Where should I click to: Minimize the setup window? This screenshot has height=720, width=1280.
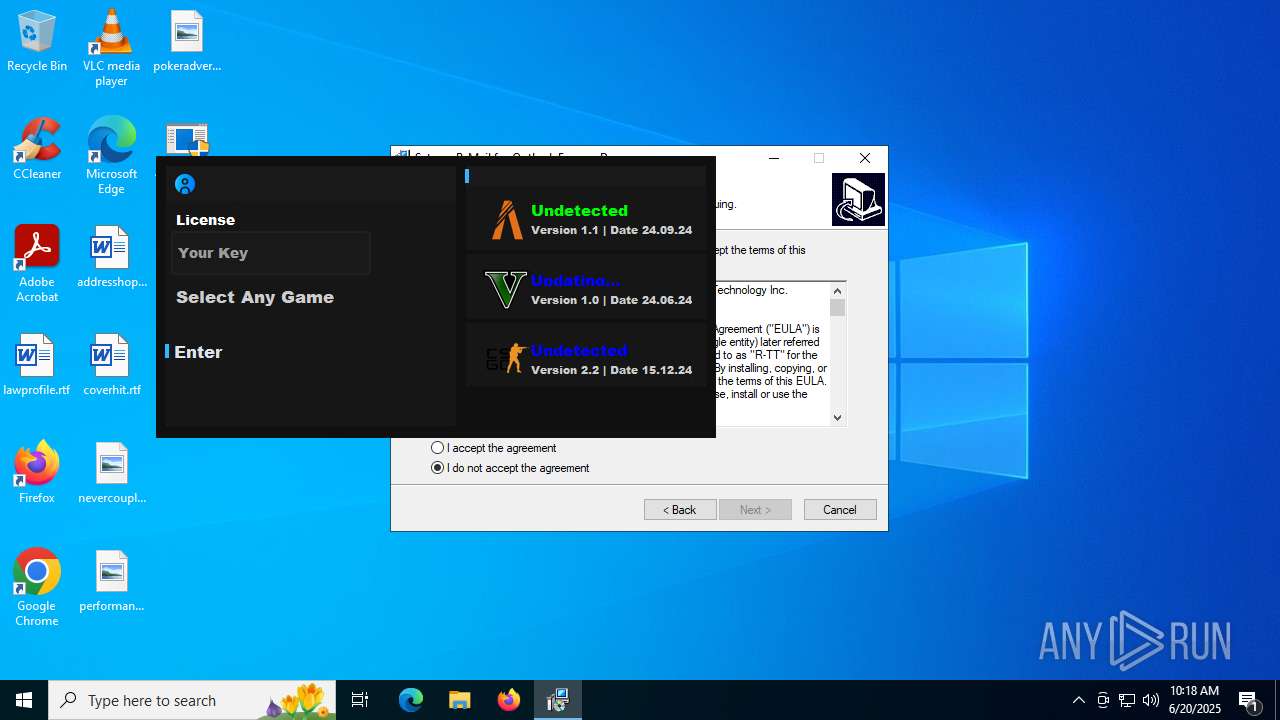[774, 158]
